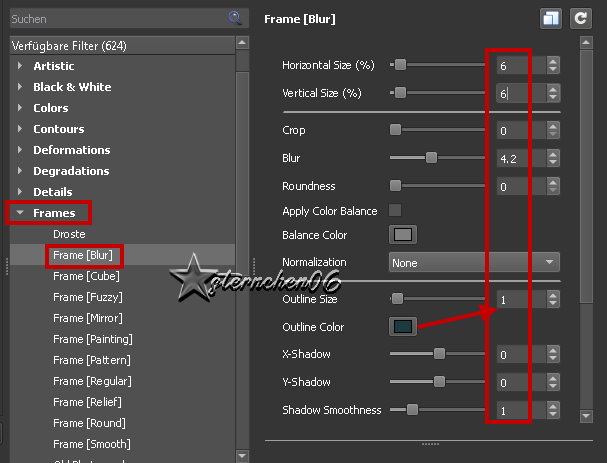This screenshot has width=607, height=463.
Task: Increase the Vertical Size stepper value
Action: [x=553, y=88]
